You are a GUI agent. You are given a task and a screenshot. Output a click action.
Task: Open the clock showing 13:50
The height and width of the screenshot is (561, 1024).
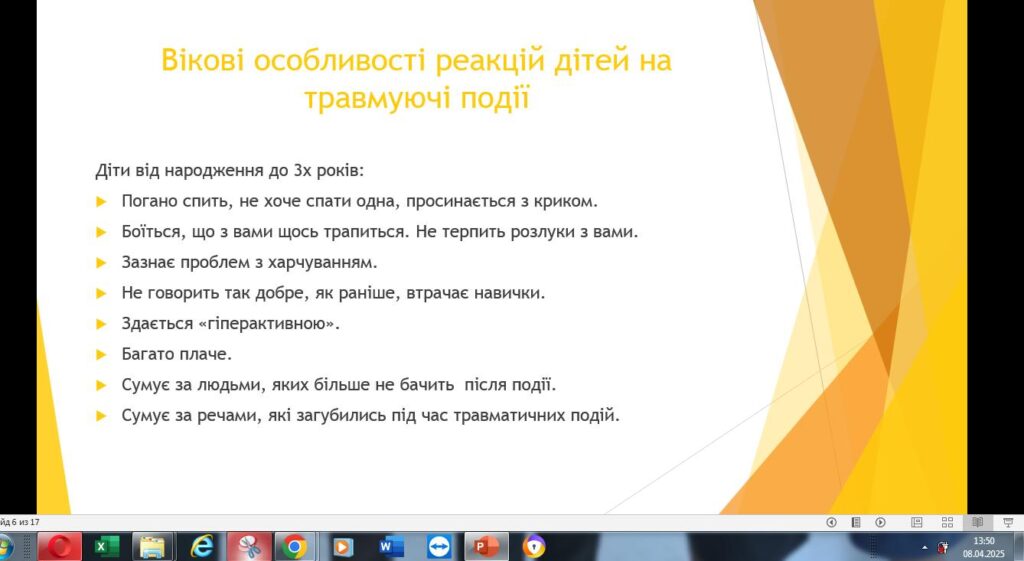pyautogui.click(x=984, y=547)
